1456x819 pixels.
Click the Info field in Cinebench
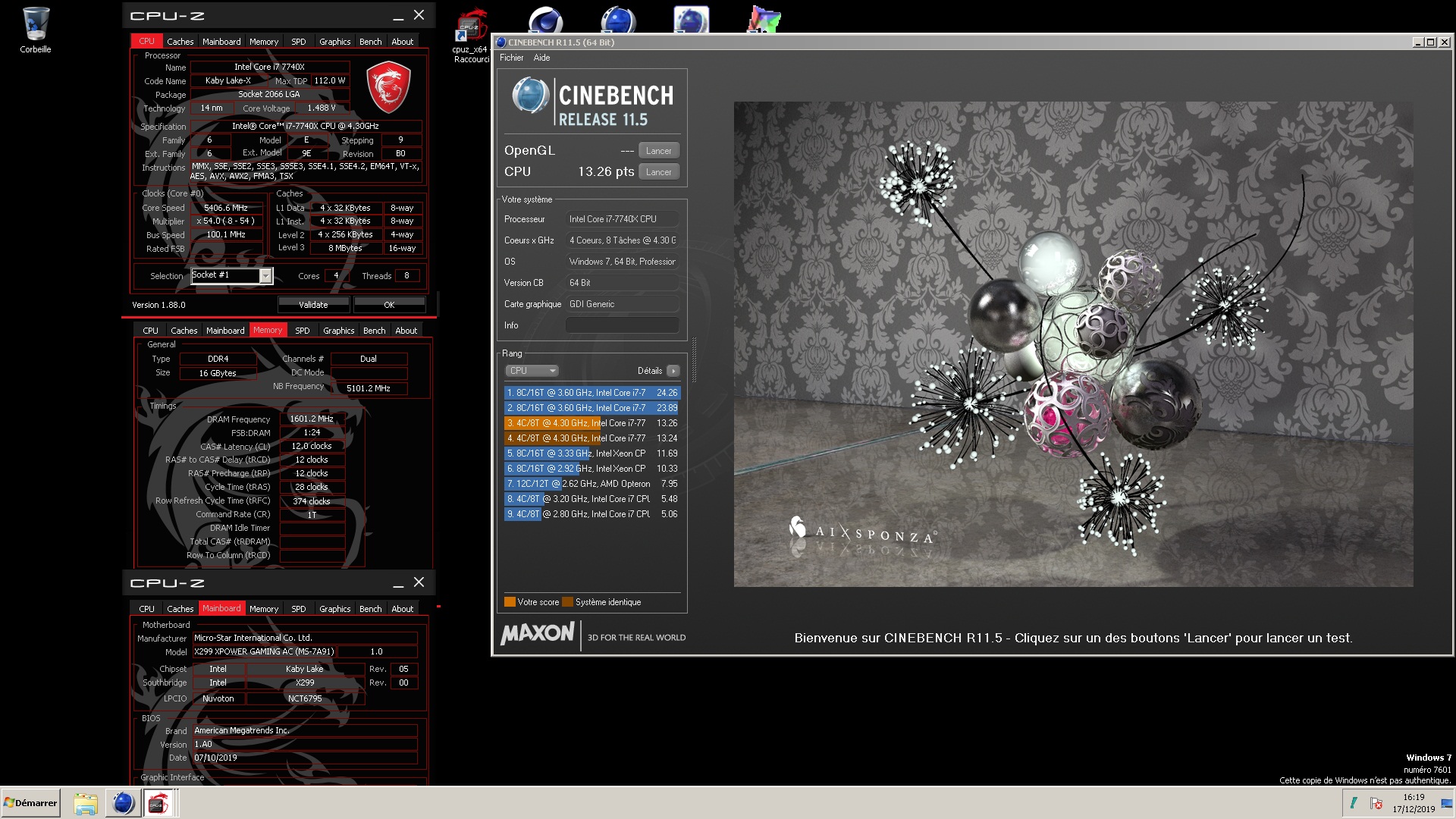[622, 325]
